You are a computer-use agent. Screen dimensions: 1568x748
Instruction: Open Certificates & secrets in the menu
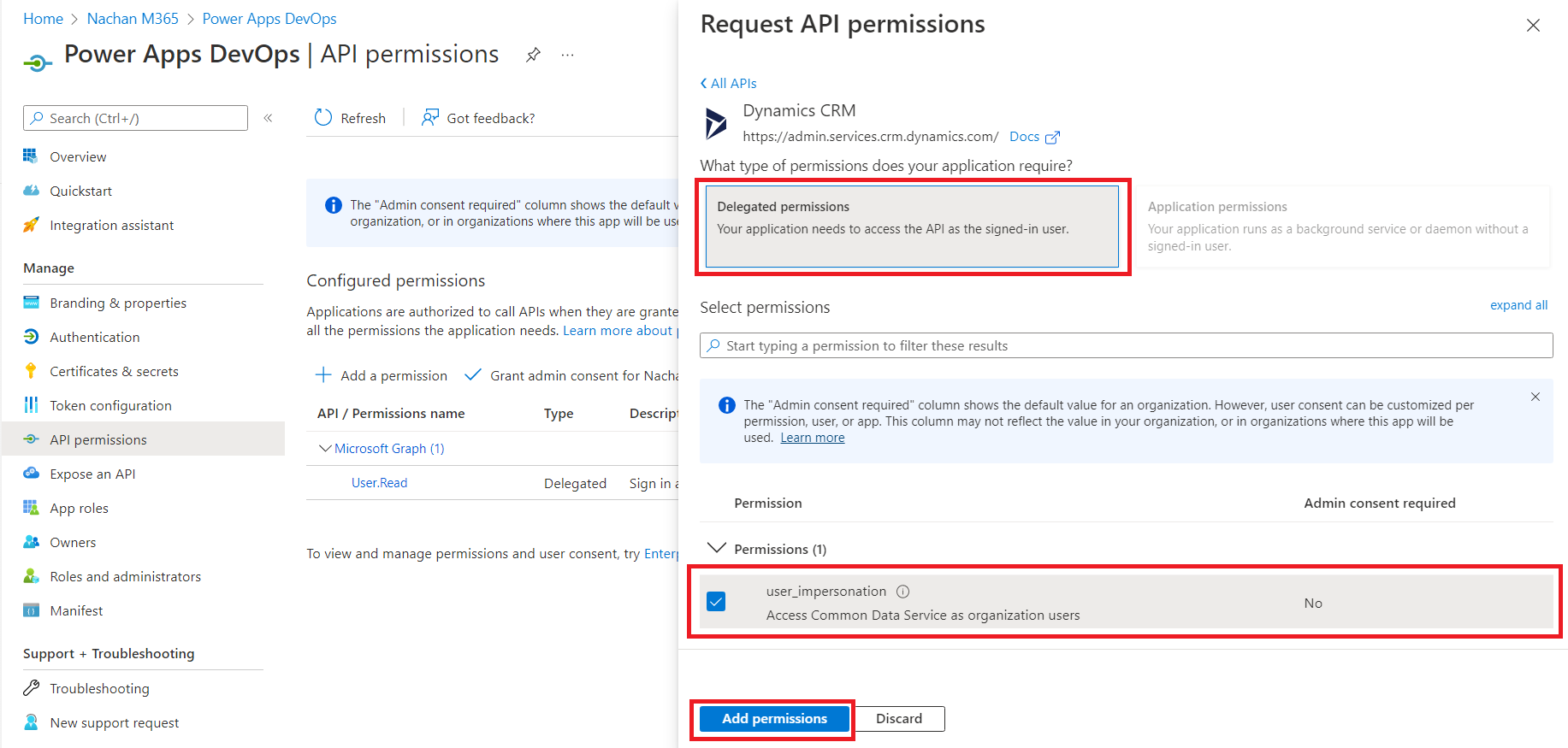[114, 372]
